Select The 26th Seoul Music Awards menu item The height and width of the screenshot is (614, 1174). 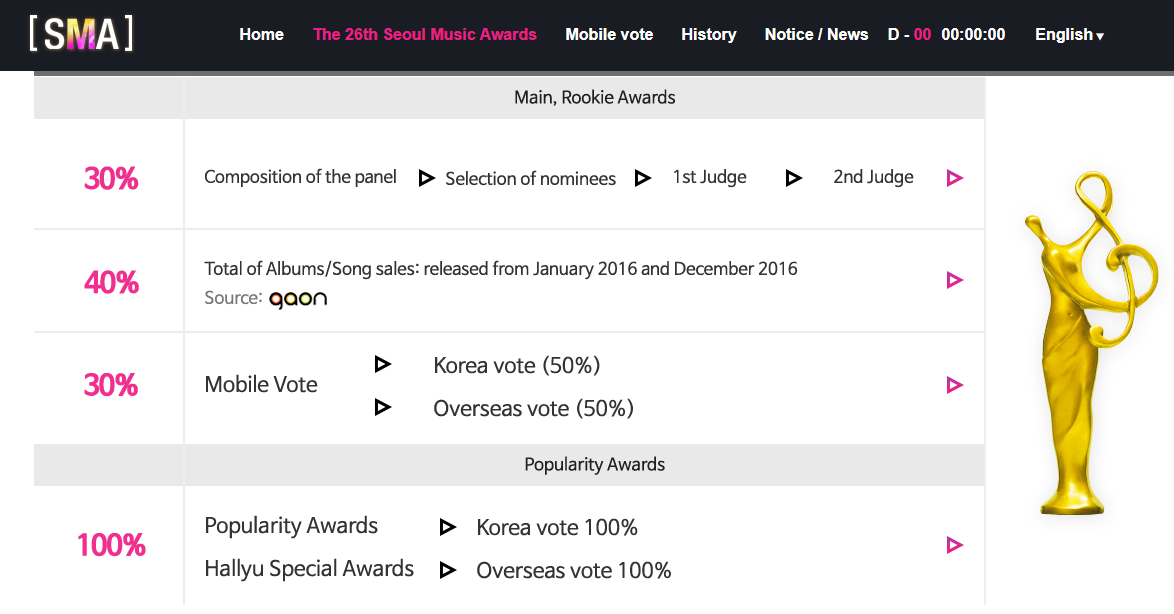click(425, 33)
